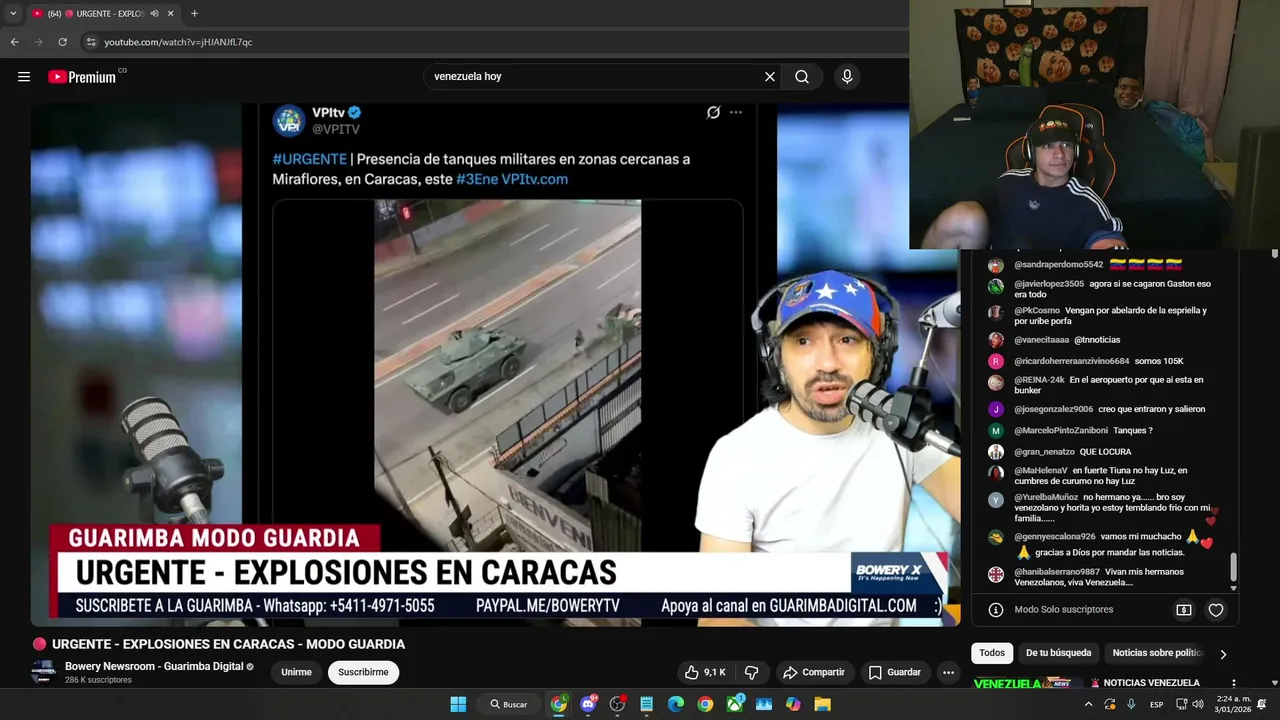
Task: Select 'Noticias sobre política' chip
Action: pos(1156,653)
